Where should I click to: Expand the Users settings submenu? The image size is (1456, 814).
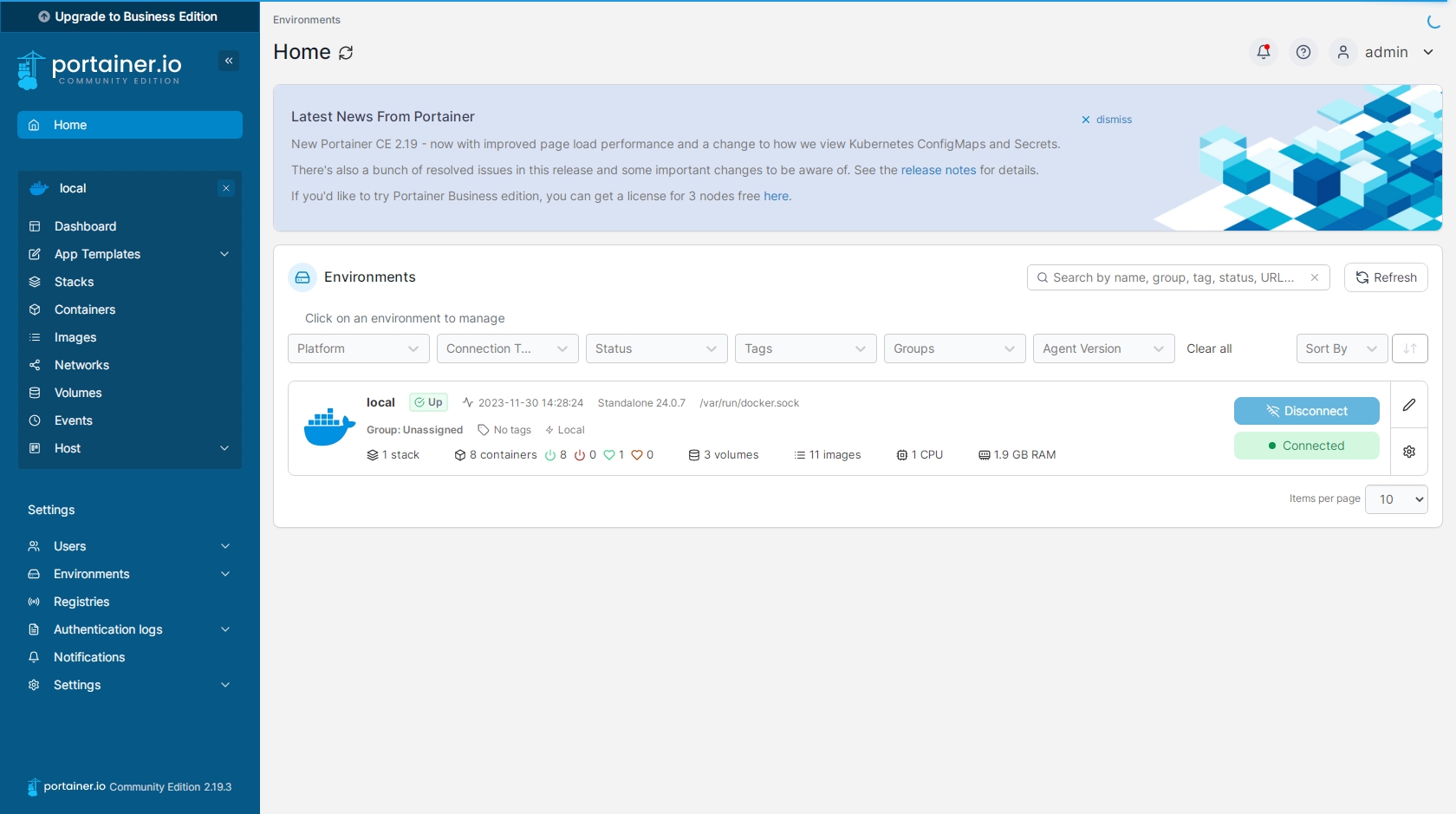[225, 546]
